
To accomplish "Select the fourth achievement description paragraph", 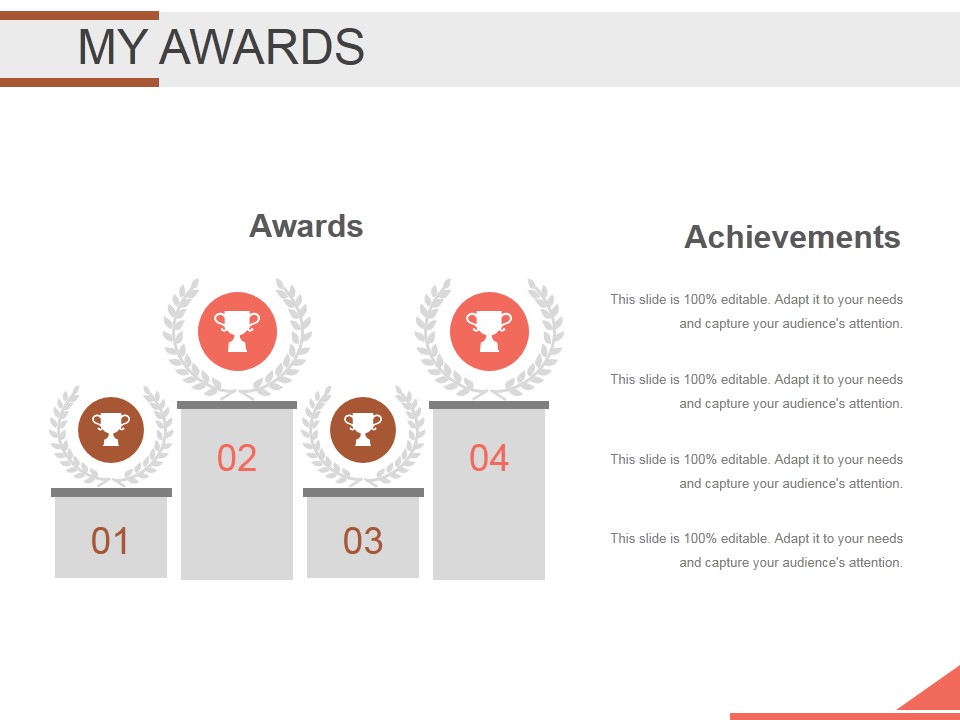I will pos(757,550).
